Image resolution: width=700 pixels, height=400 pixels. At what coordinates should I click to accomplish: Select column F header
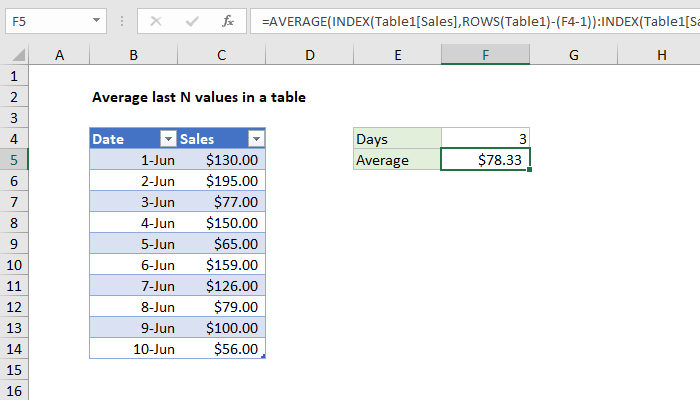pyautogui.click(x=485, y=57)
